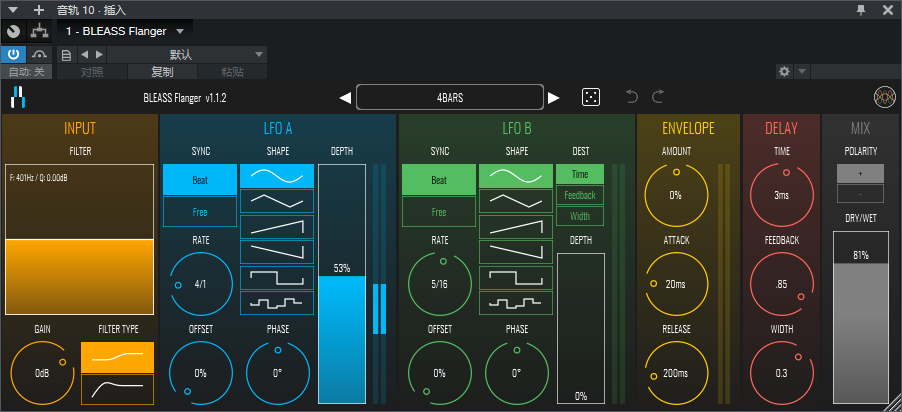Click the LFO A Rate knob 4/1
902x412 pixels.
coord(201,284)
